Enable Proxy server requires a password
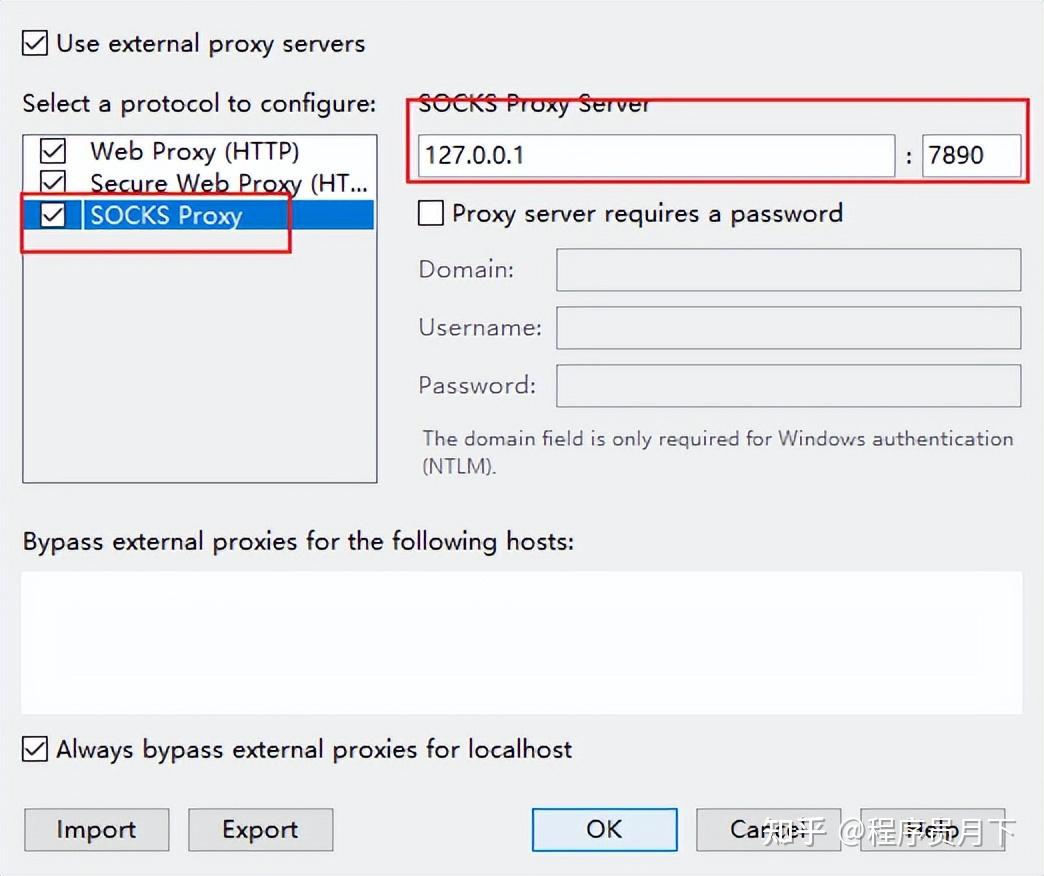The height and width of the screenshot is (876, 1044). [431, 213]
